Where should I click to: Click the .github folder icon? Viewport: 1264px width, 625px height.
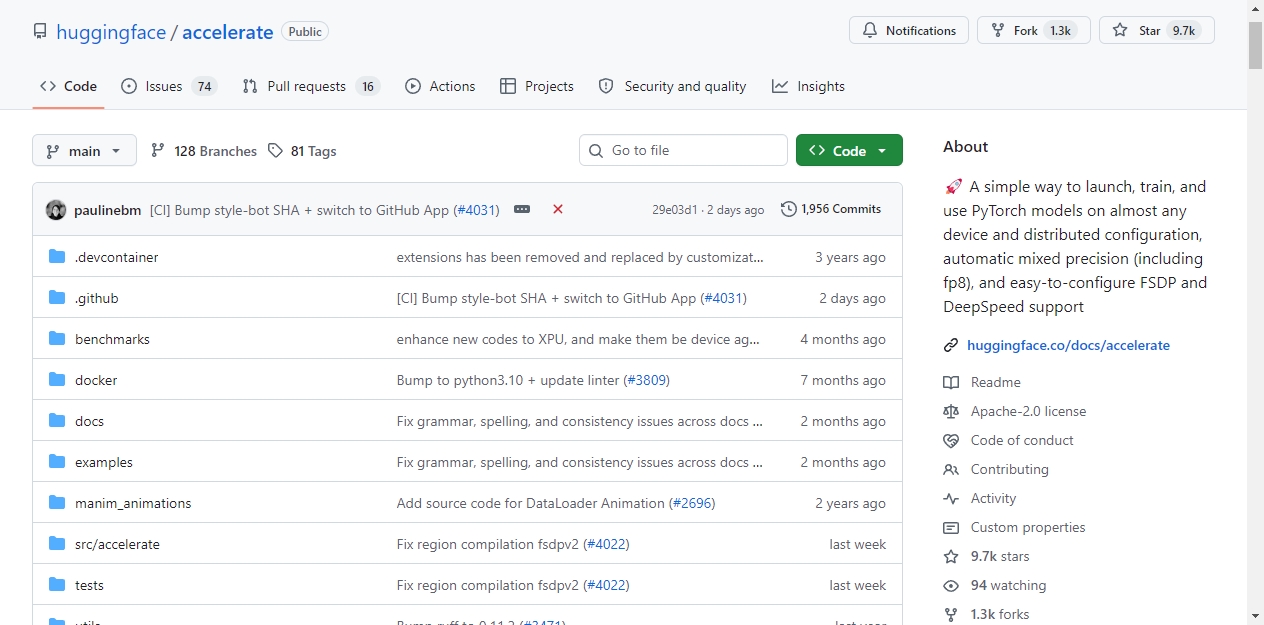[57, 298]
